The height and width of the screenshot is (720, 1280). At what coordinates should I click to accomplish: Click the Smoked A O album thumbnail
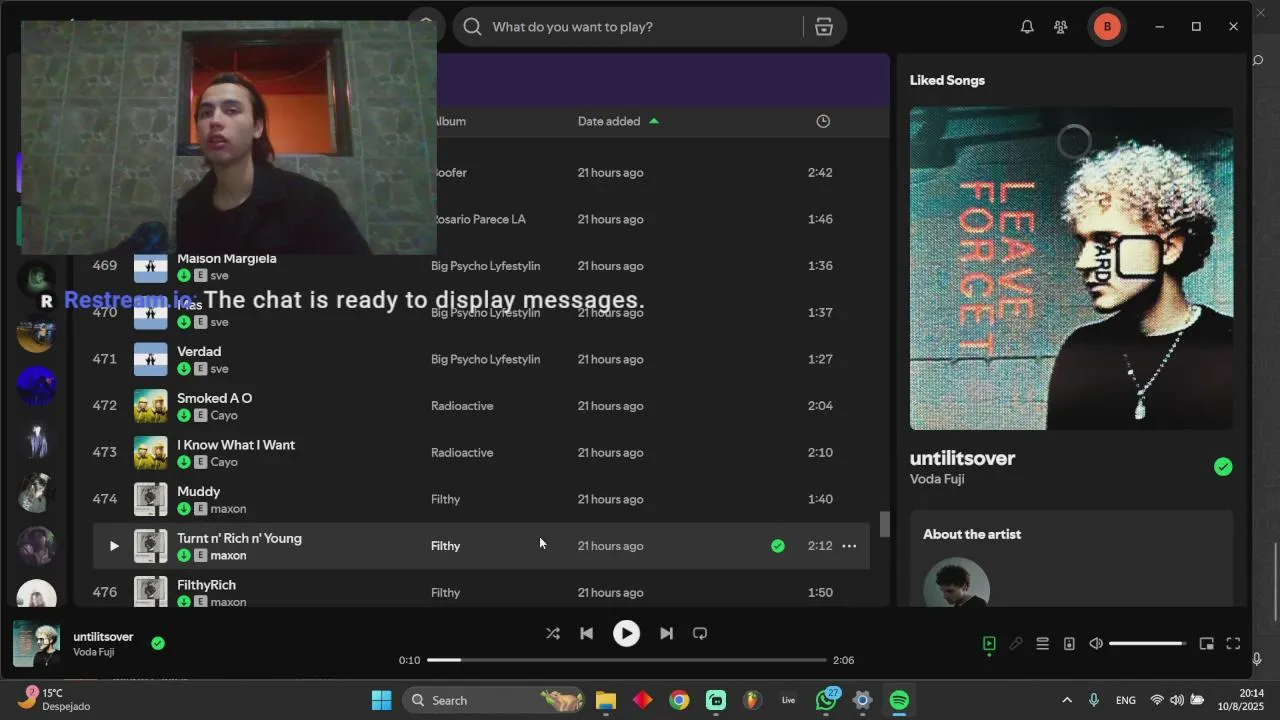pos(151,406)
